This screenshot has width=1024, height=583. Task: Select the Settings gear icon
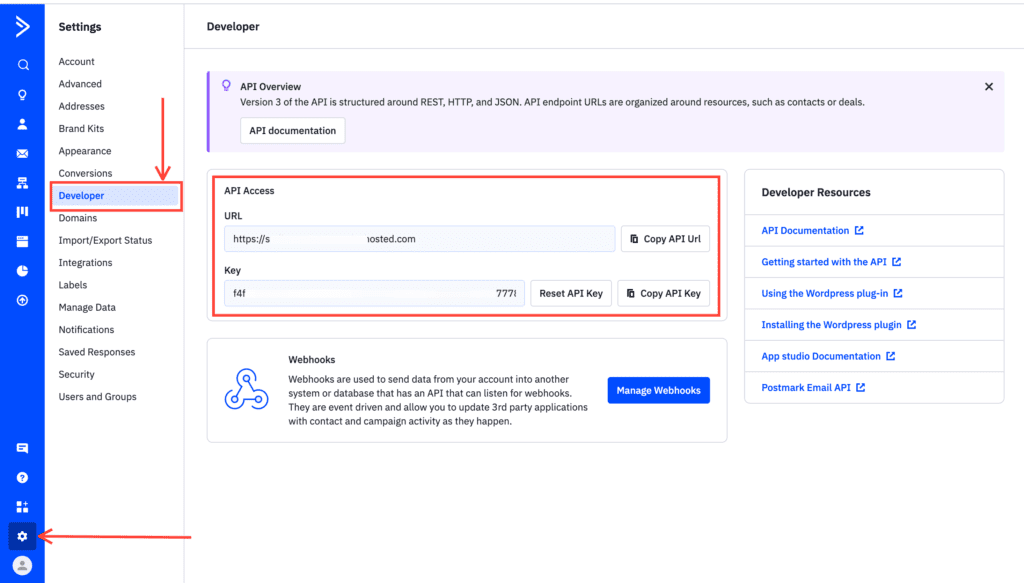pos(21,536)
